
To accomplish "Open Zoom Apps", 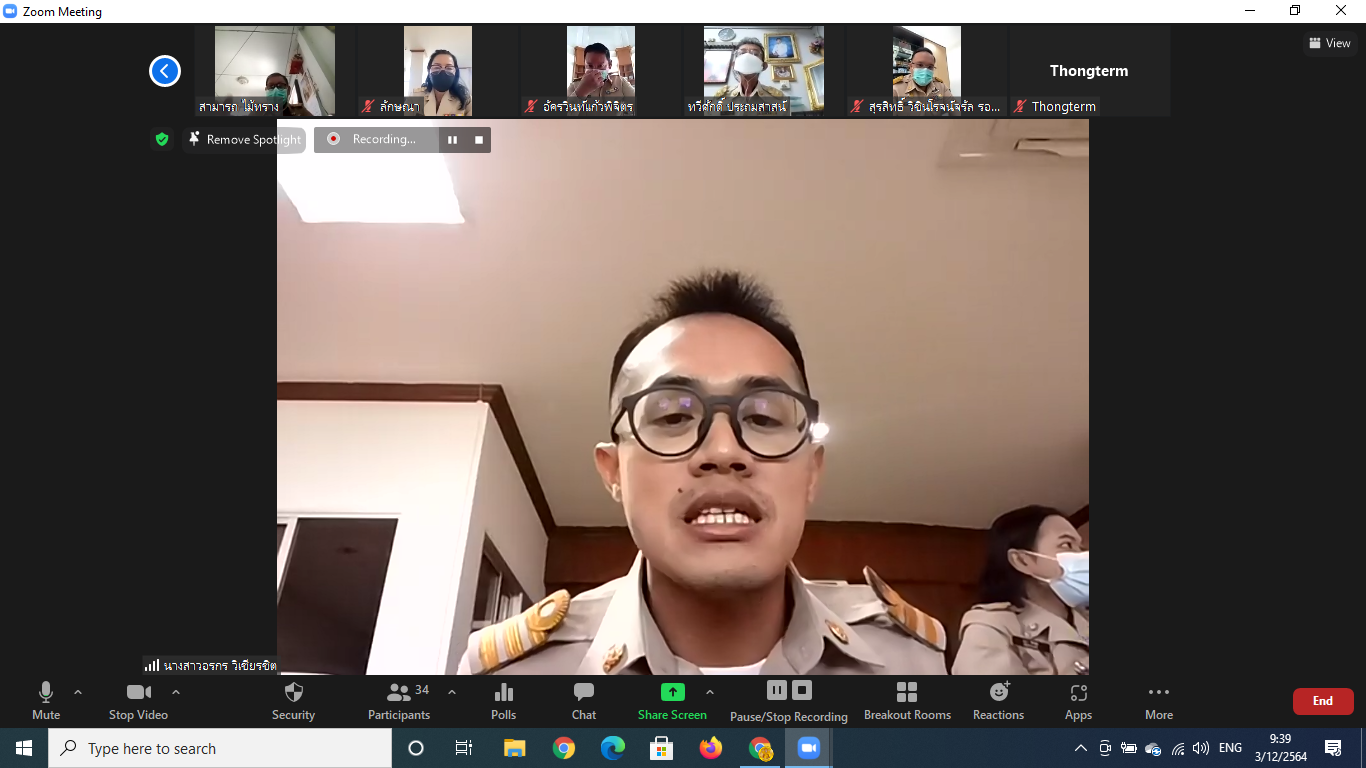I will 1078,700.
